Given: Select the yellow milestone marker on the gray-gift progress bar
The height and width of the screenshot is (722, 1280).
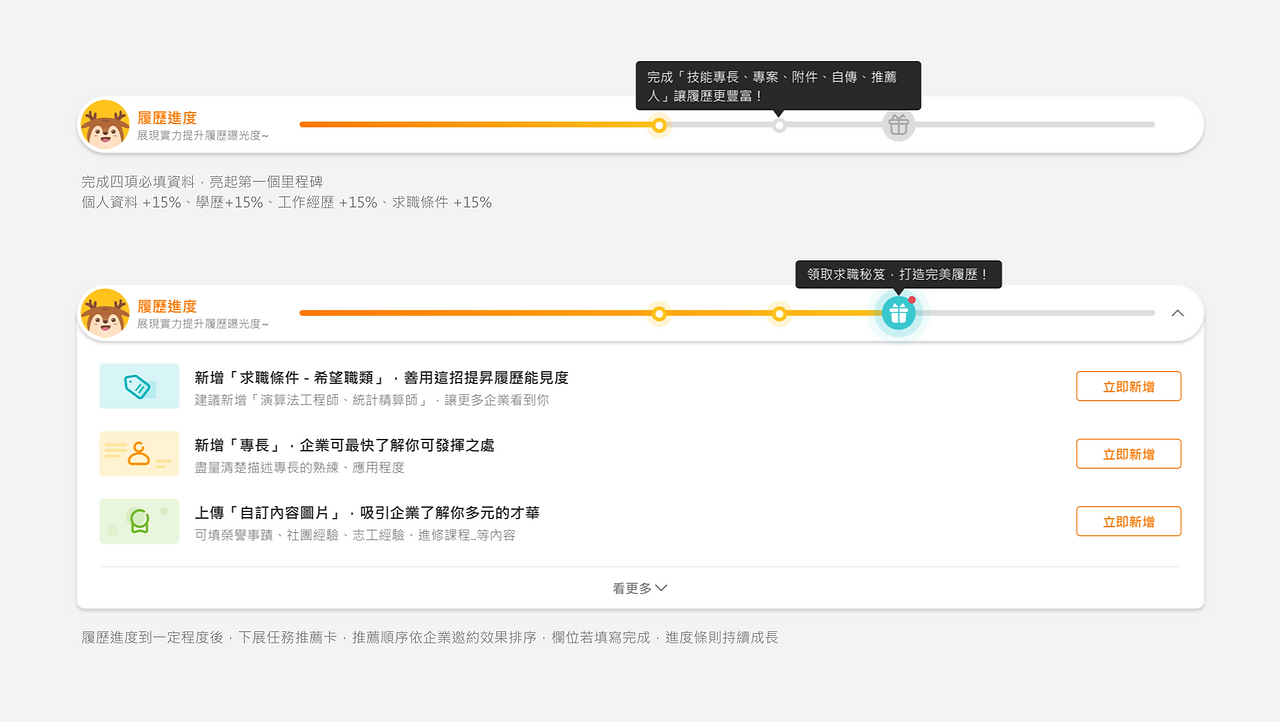Looking at the screenshot, I should click(659, 125).
